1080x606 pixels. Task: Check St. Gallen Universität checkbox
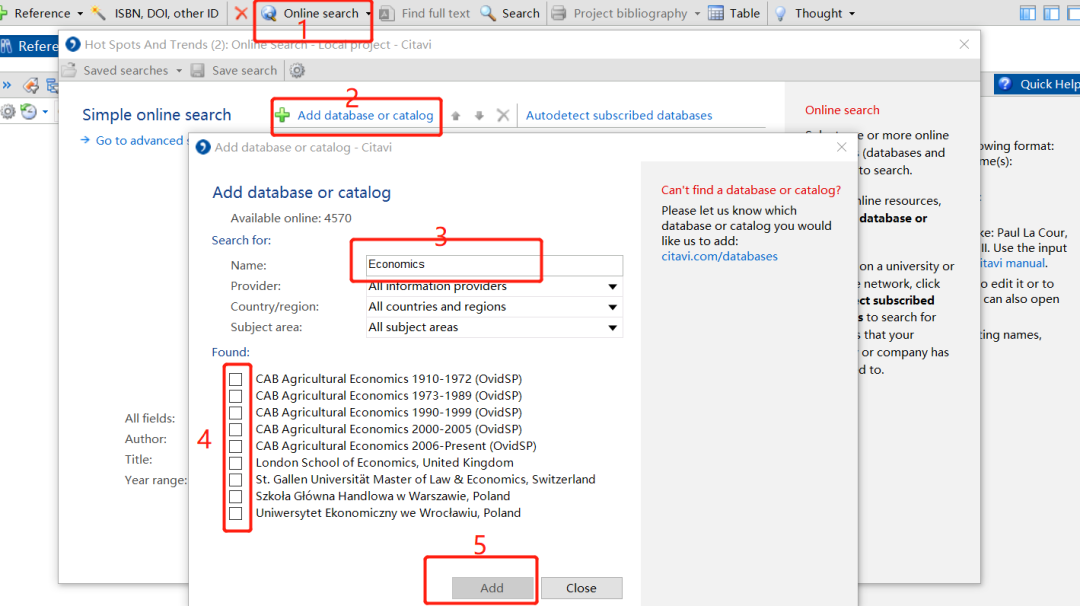(x=236, y=480)
